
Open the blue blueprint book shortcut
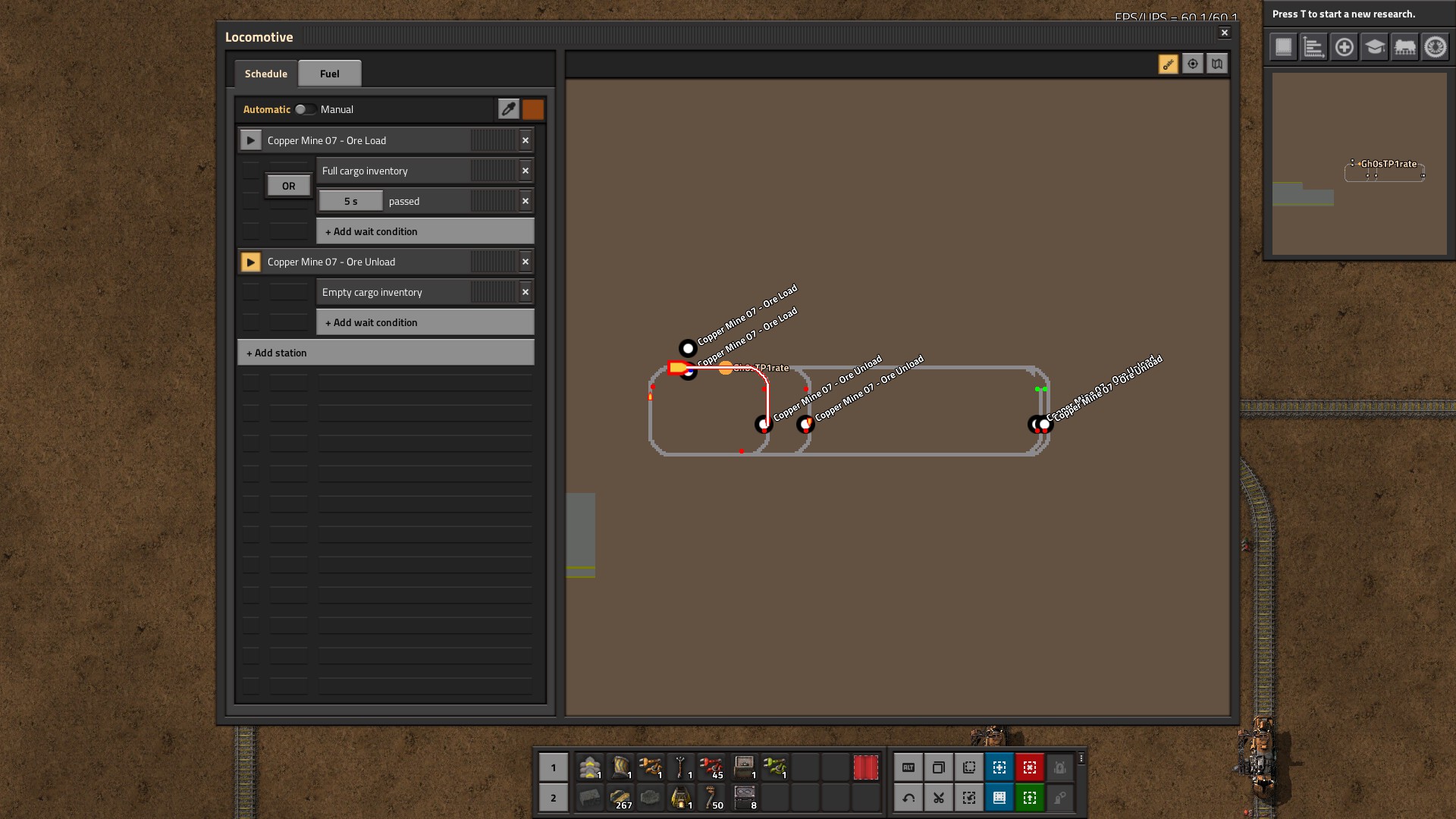(999, 798)
